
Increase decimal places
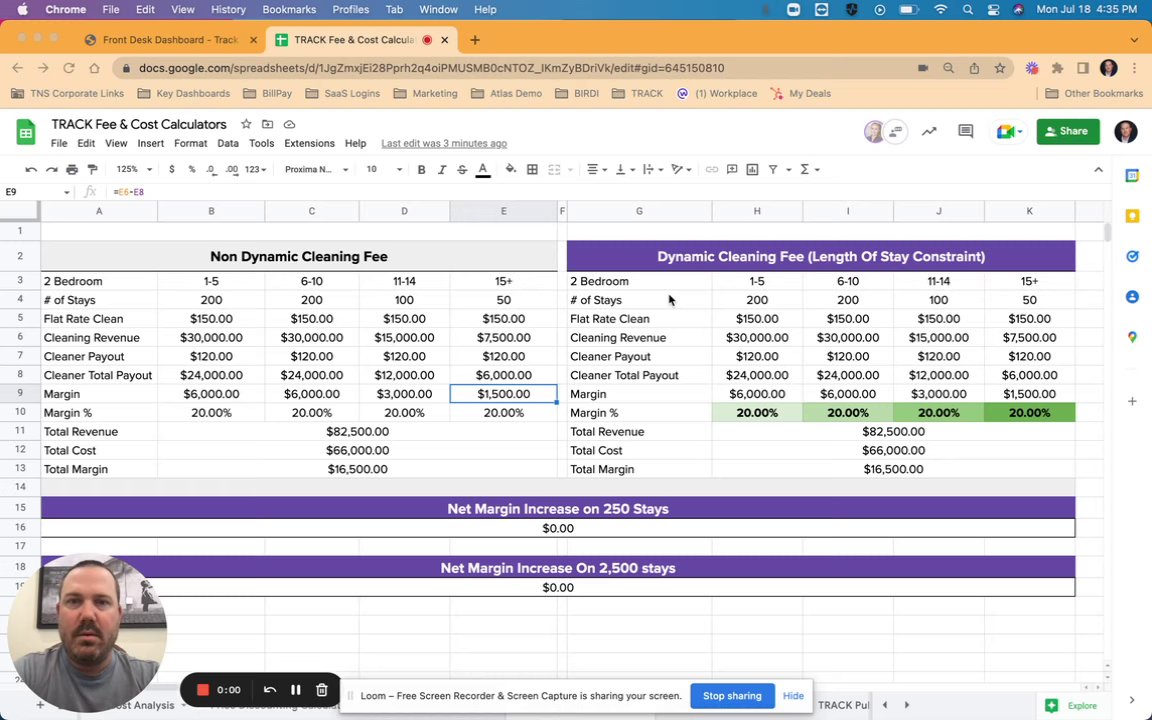pos(231,170)
